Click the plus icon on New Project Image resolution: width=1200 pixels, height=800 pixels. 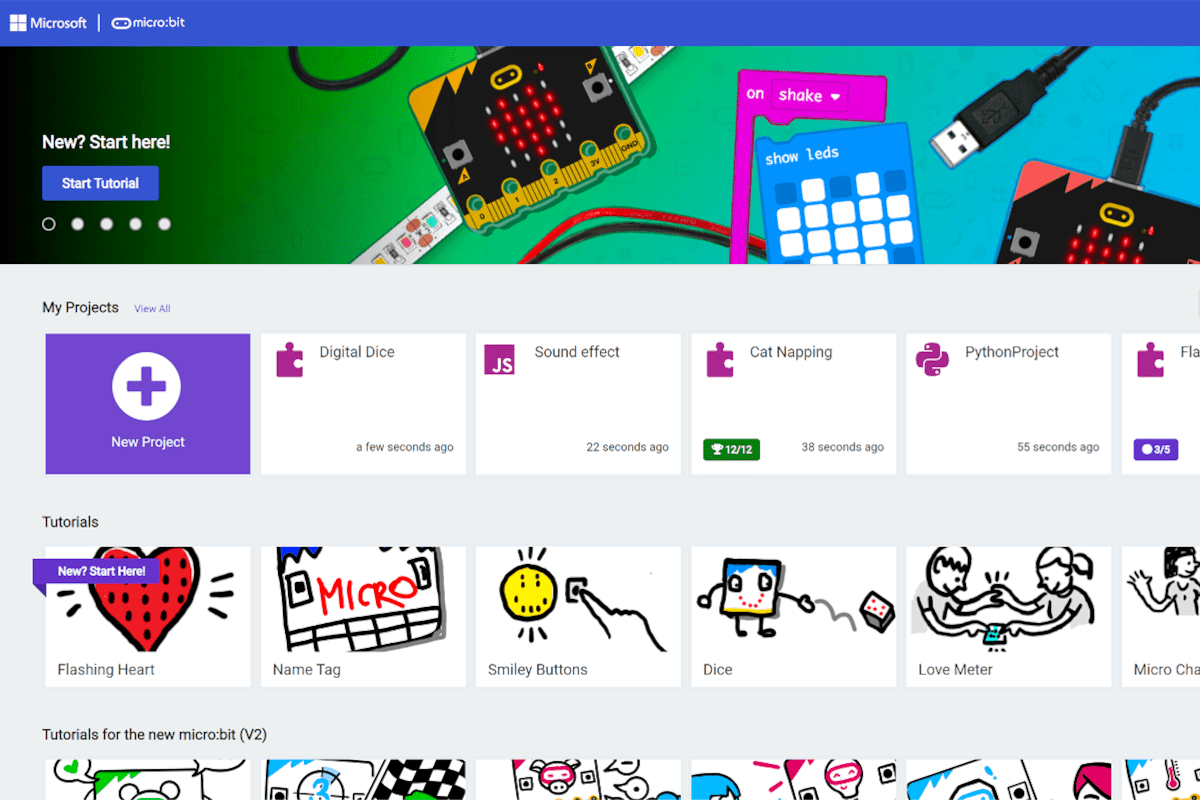click(x=147, y=386)
